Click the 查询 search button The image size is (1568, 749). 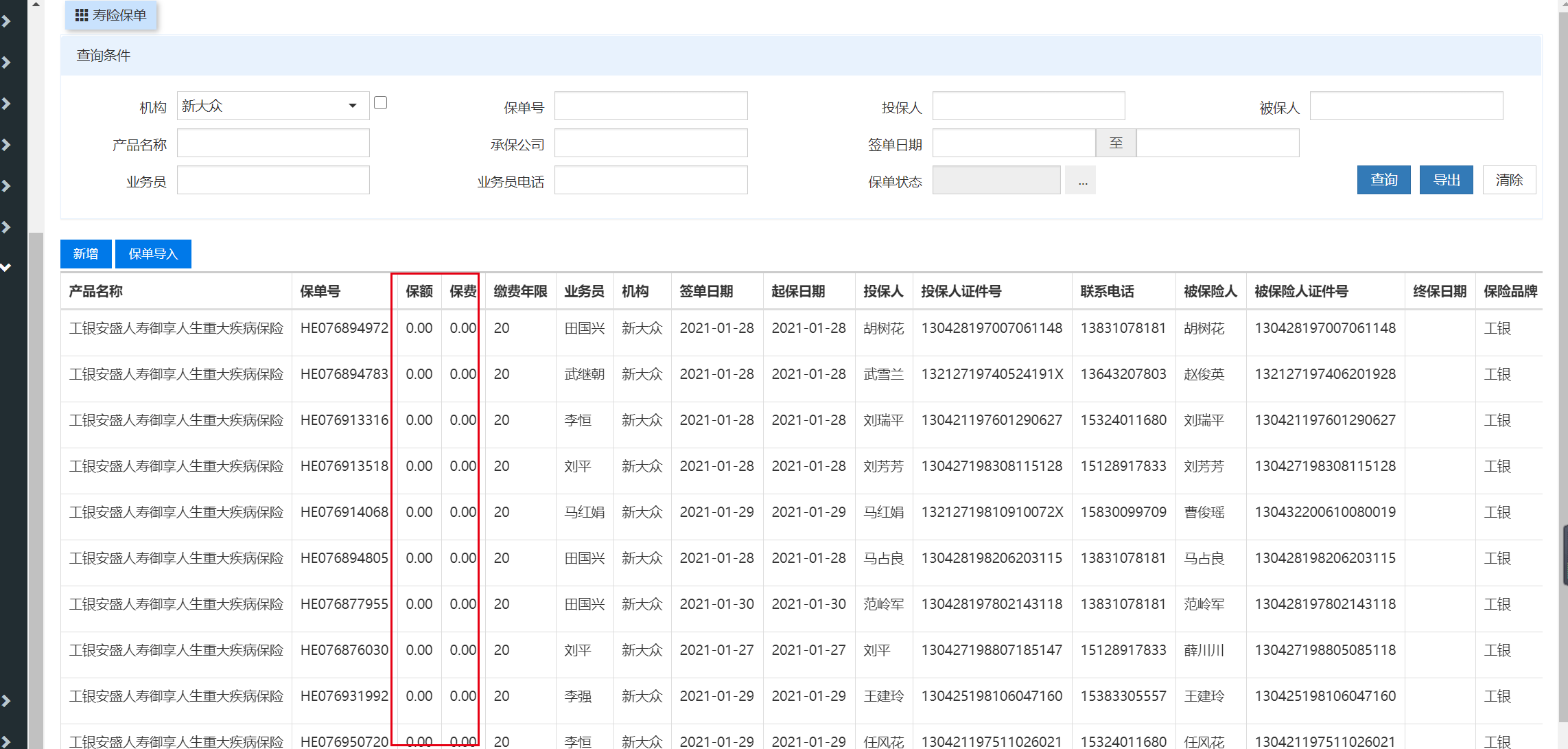1383,180
